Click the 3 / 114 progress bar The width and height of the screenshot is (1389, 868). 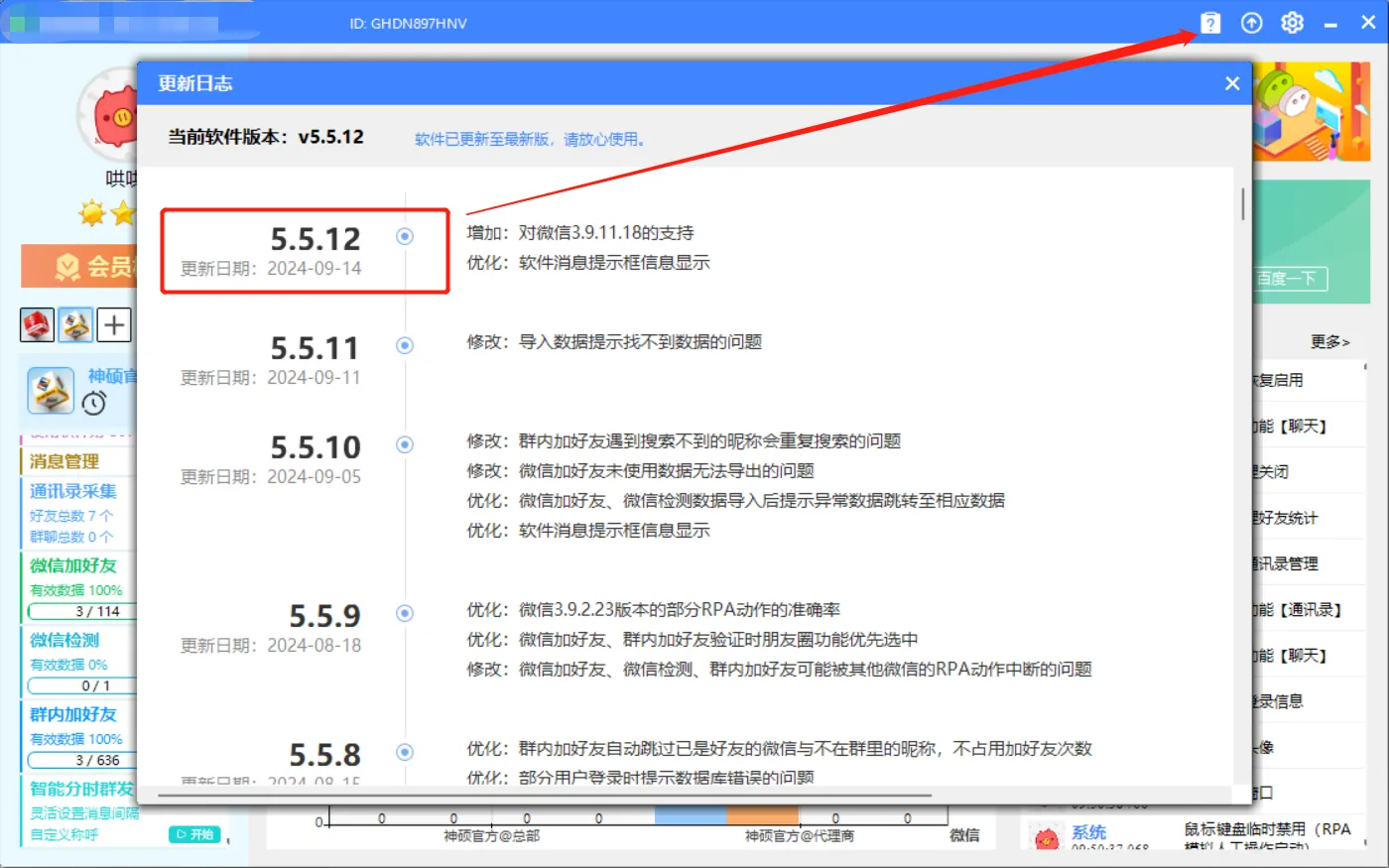point(83,611)
